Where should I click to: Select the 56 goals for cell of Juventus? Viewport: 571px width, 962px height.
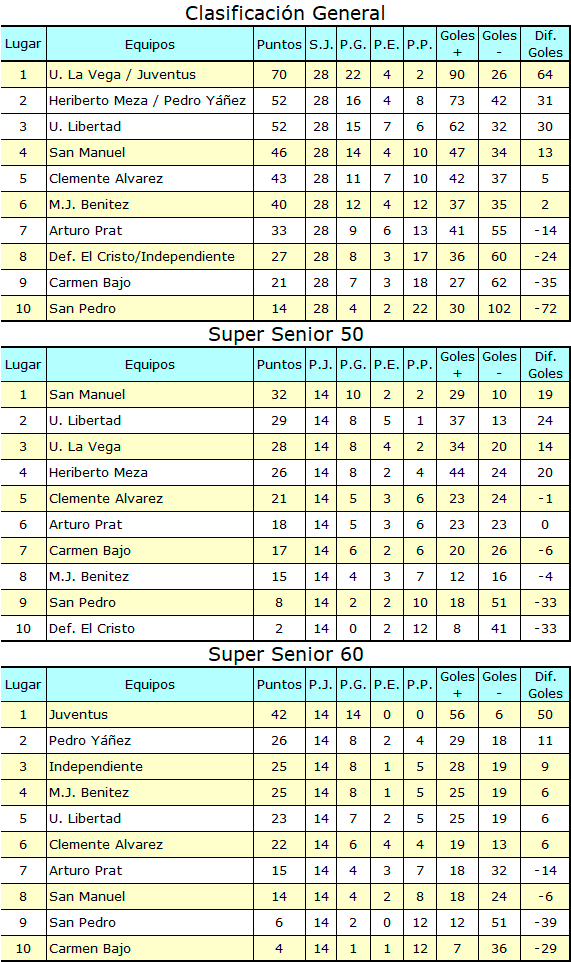tap(457, 715)
